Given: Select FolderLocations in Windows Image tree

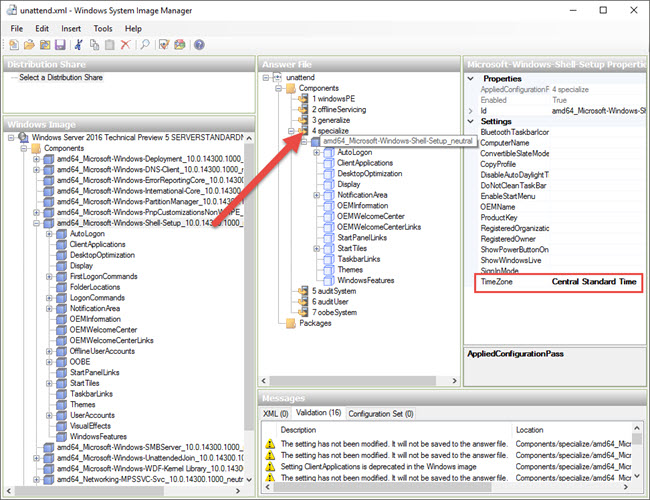Looking at the screenshot, I should 95,287.
